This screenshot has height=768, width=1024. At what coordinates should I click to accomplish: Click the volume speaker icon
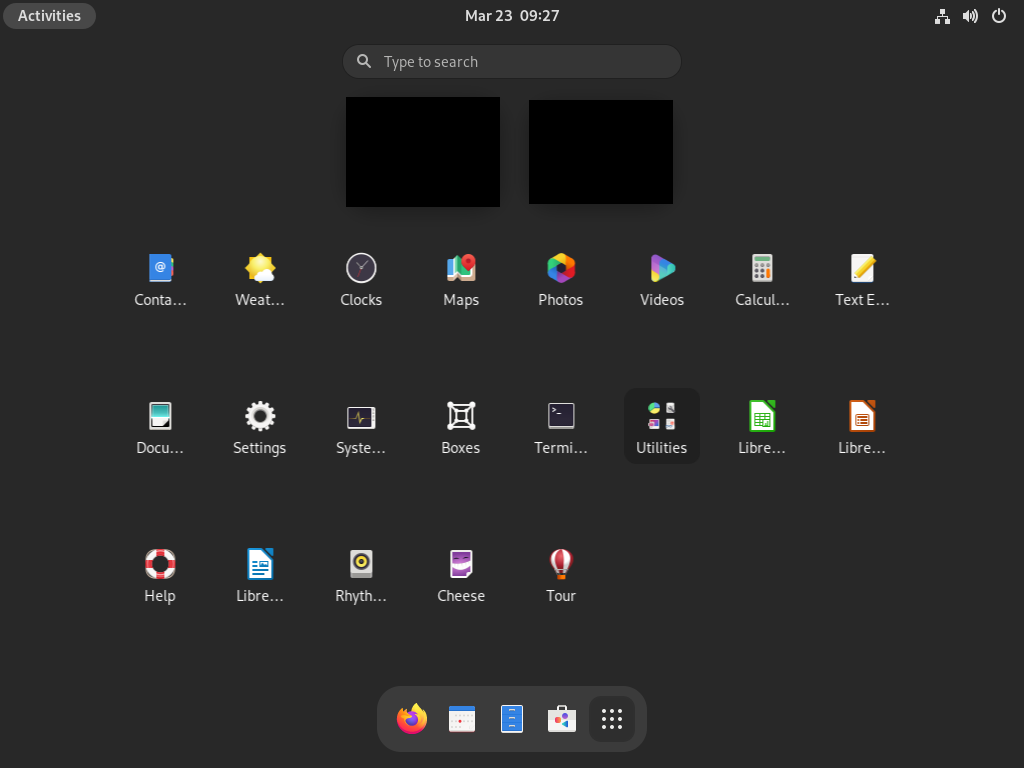pyautogui.click(x=970, y=16)
